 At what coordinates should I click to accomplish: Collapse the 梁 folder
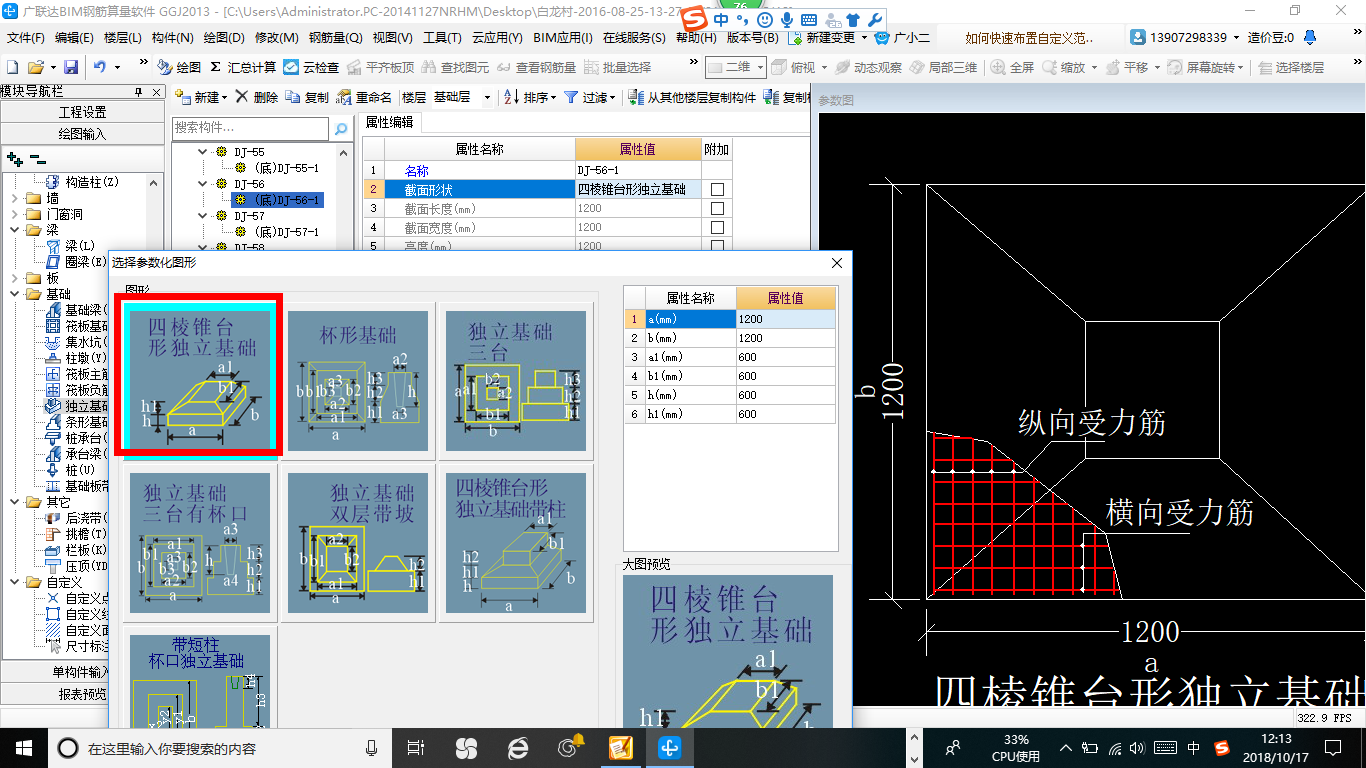14,230
